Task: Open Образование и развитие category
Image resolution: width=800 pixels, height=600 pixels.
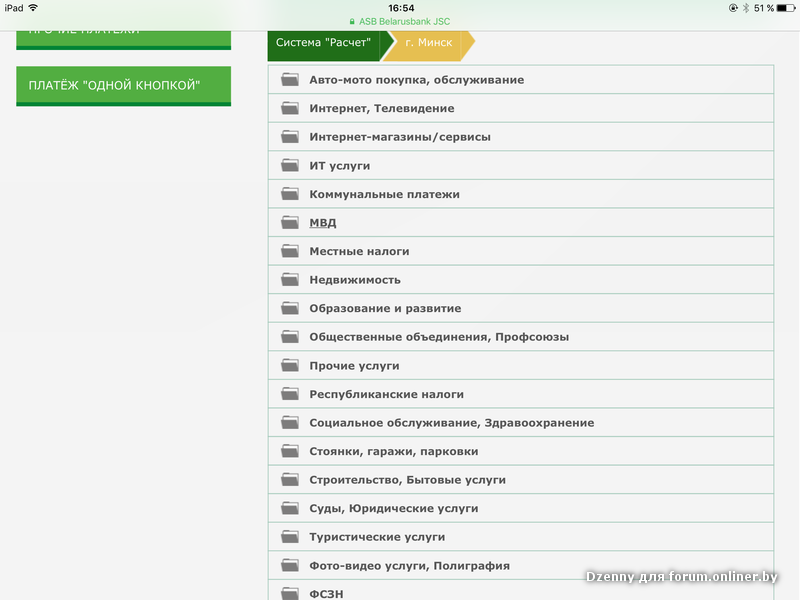Action: 521,308
